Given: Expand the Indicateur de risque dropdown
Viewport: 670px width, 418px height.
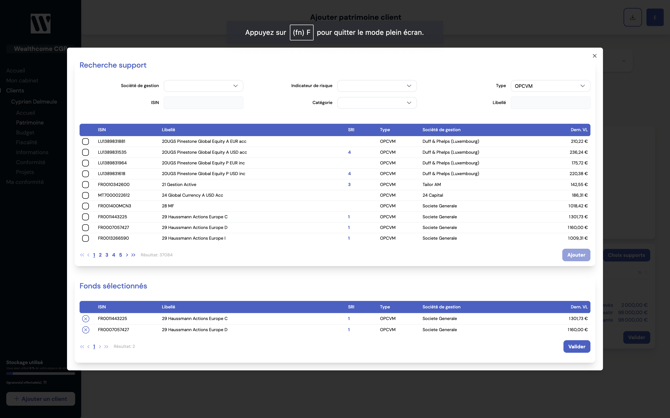Looking at the screenshot, I should 376,86.
